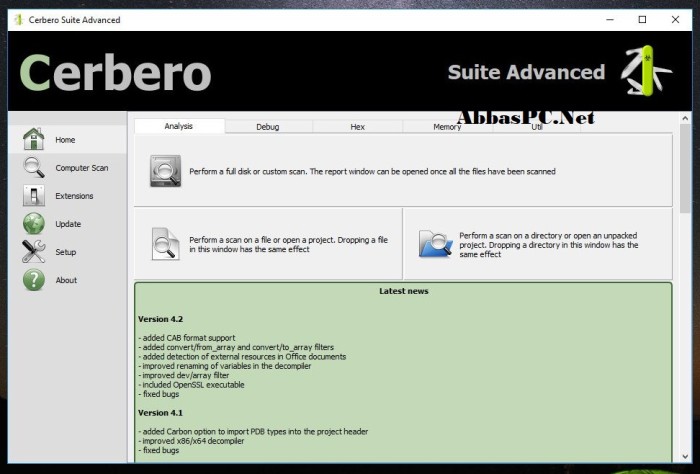Click 'included OpenSSL executable' line
Image resolution: width=700 pixels, height=474 pixels.
coord(192,385)
